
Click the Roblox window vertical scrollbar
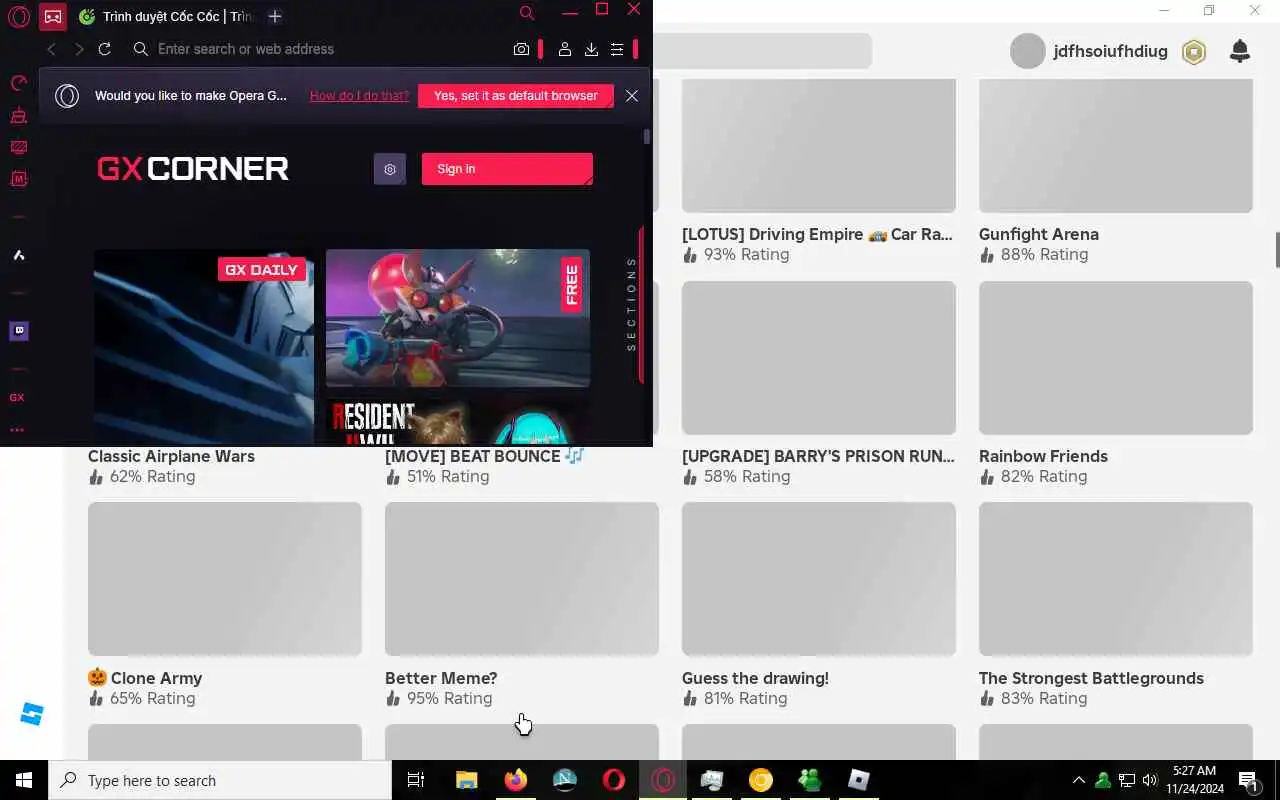click(x=1276, y=250)
